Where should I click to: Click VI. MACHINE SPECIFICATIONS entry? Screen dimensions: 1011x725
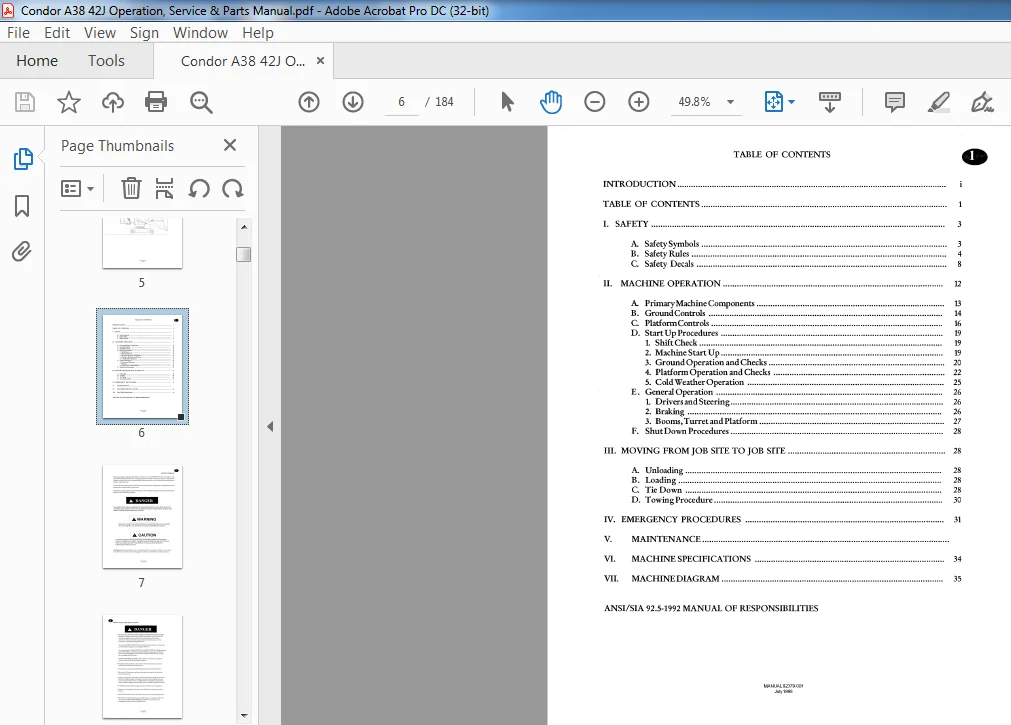click(x=782, y=559)
